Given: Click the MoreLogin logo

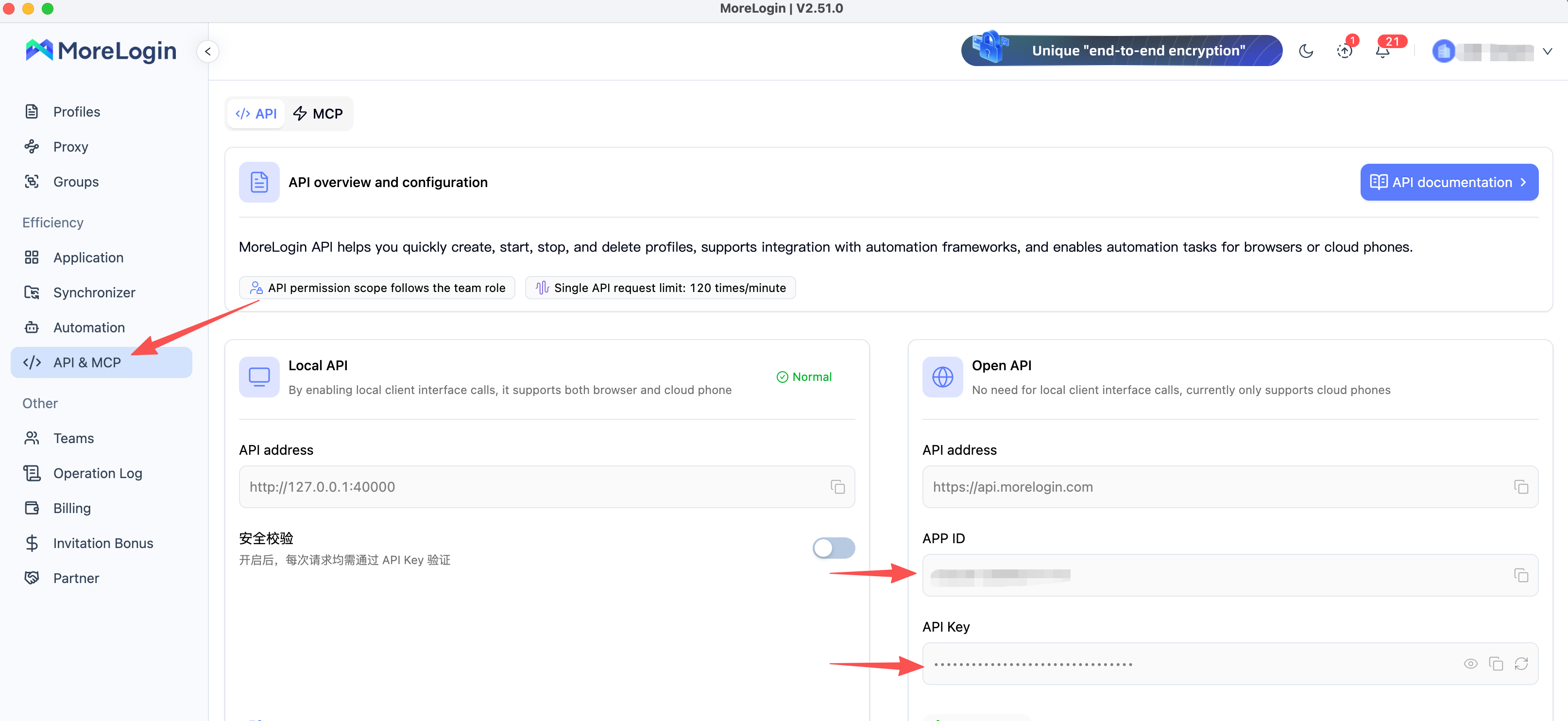Looking at the screenshot, I should point(101,51).
